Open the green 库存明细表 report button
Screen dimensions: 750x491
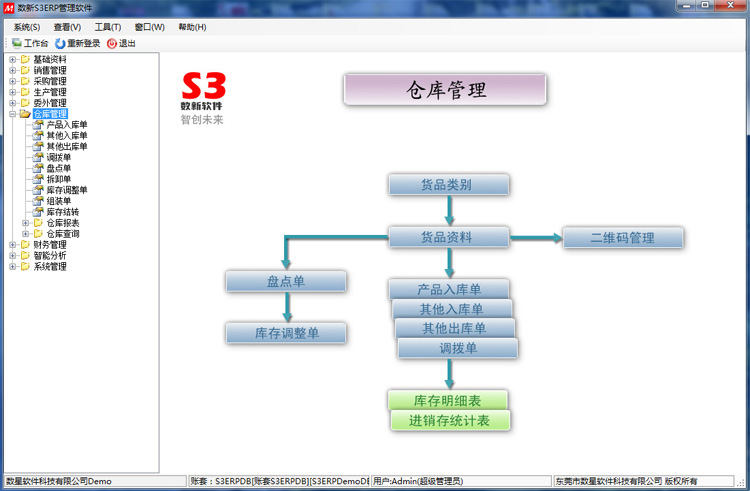pyautogui.click(x=448, y=401)
